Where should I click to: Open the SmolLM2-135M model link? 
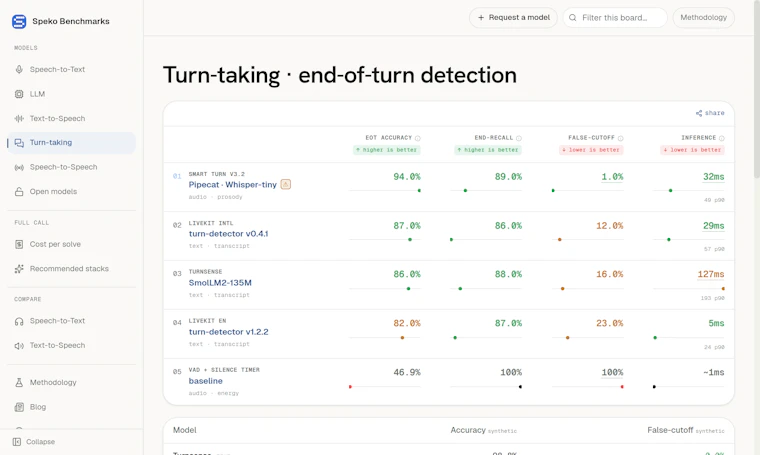click(x=220, y=282)
